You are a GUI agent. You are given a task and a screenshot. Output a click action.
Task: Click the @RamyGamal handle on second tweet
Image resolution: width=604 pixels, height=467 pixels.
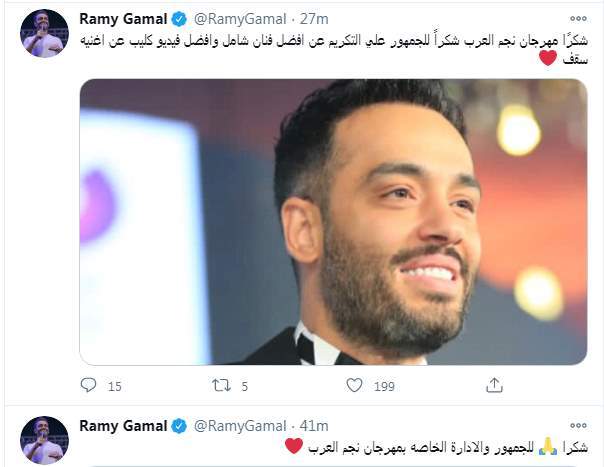click(x=240, y=426)
